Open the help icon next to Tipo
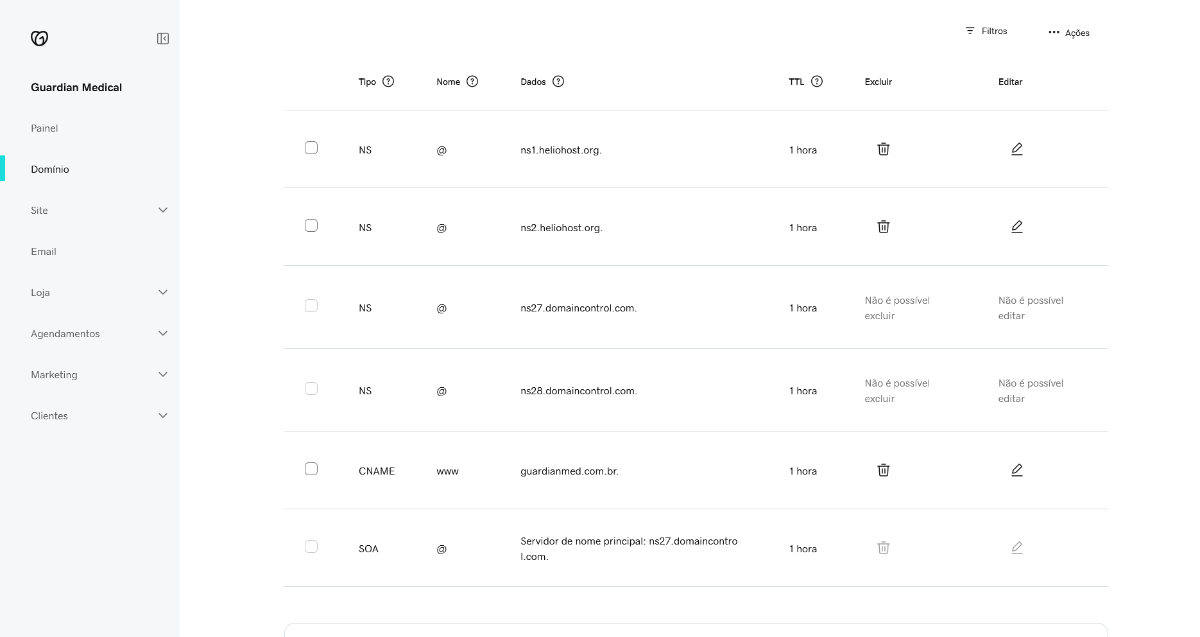 tap(389, 82)
